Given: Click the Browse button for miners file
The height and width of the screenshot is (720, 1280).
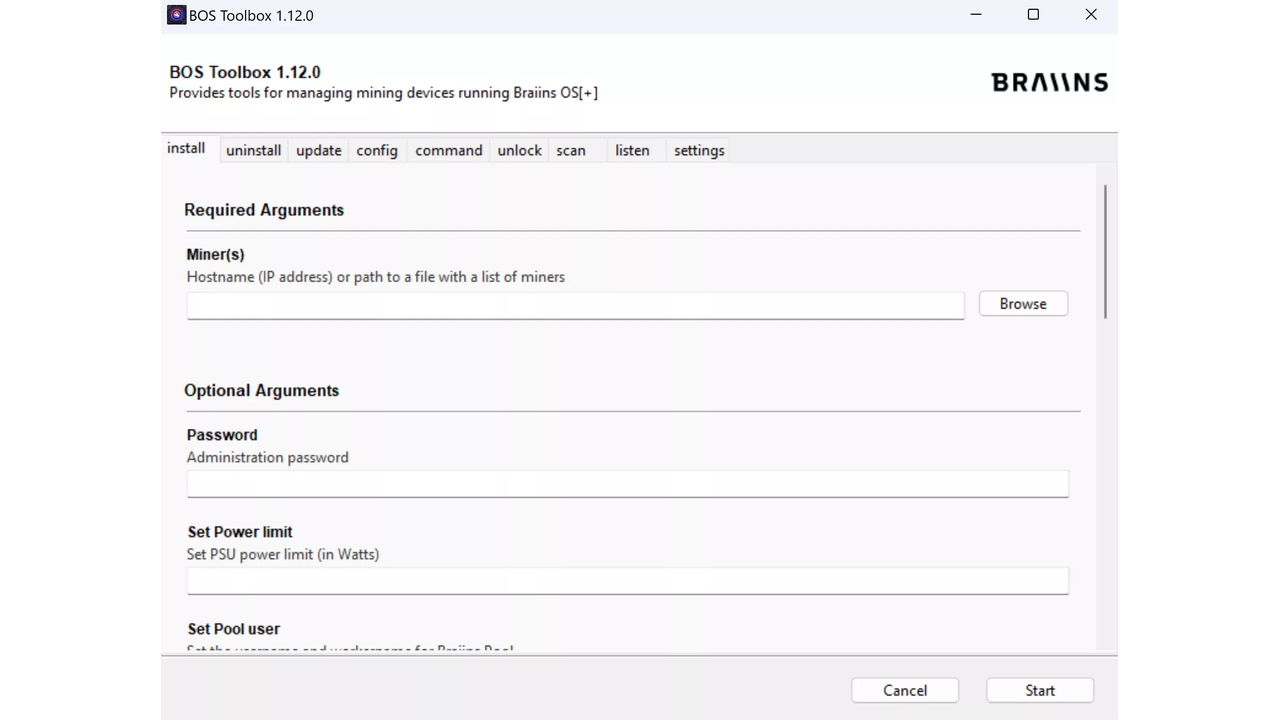Looking at the screenshot, I should pos(1023,304).
